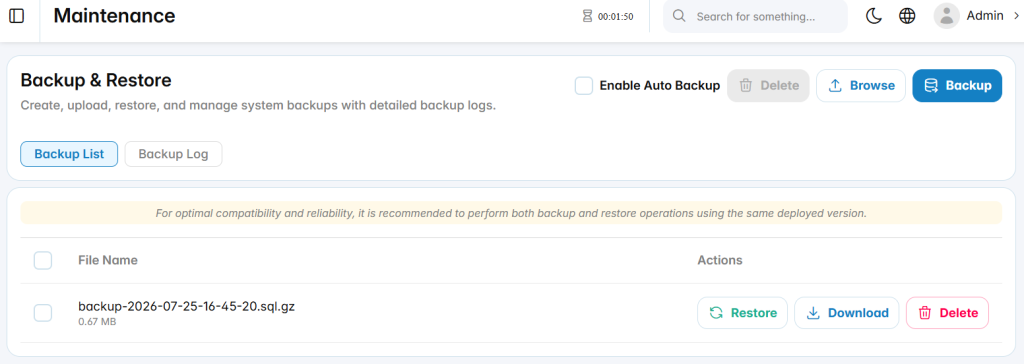The width and height of the screenshot is (1024, 364).
Task: Switch to dark mode with moon icon
Action: point(874,16)
